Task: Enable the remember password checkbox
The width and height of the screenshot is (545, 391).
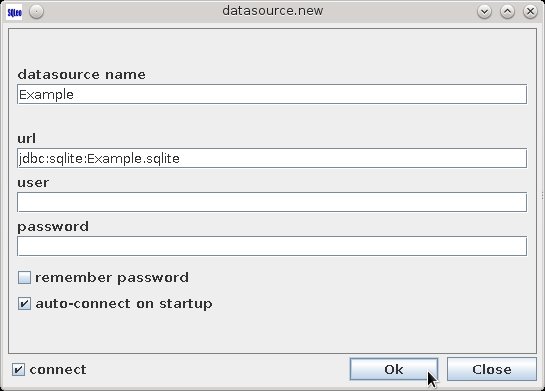Action: (24, 278)
